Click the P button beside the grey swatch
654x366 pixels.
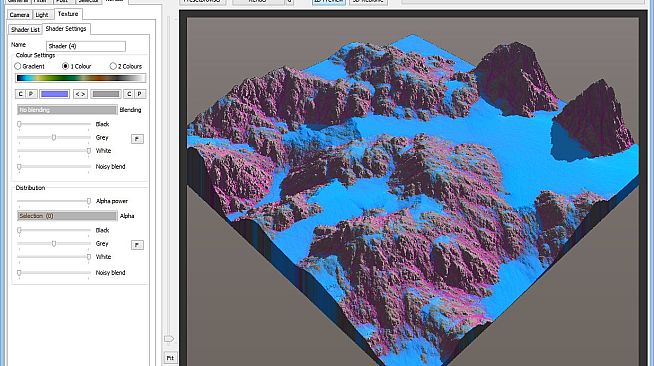(140, 94)
